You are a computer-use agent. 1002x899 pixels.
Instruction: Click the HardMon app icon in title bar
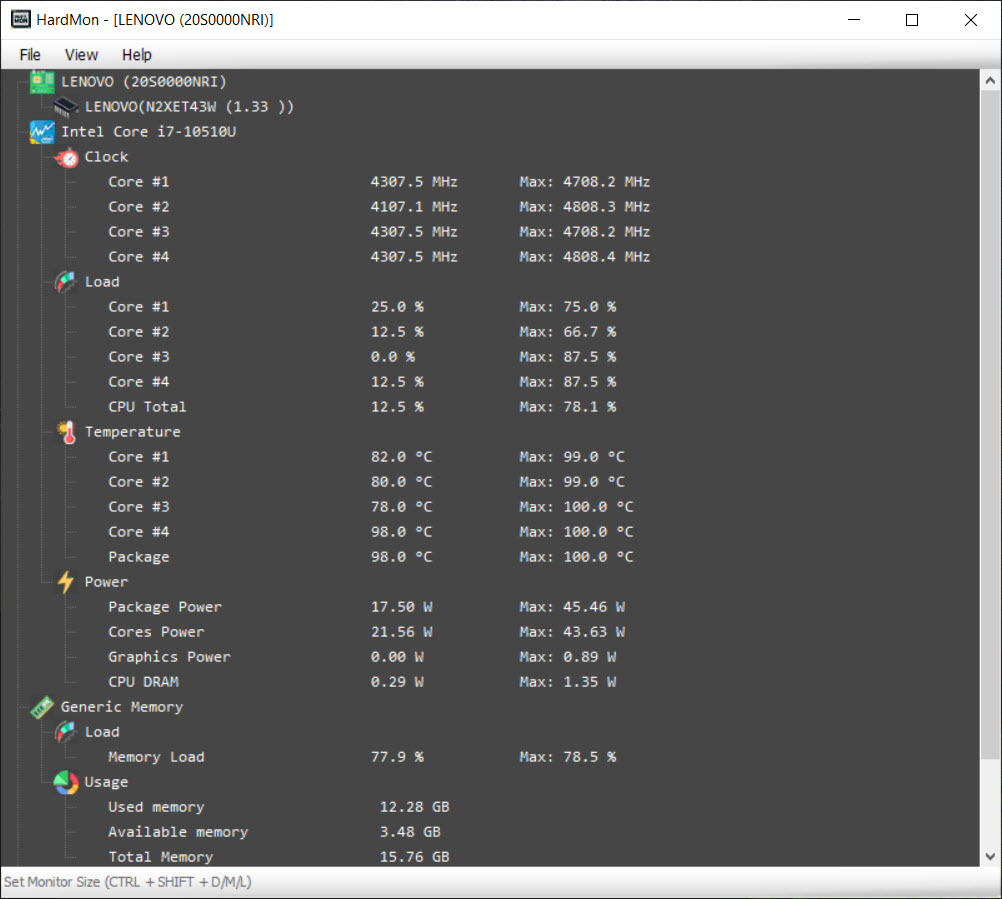click(x=20, y=19)
